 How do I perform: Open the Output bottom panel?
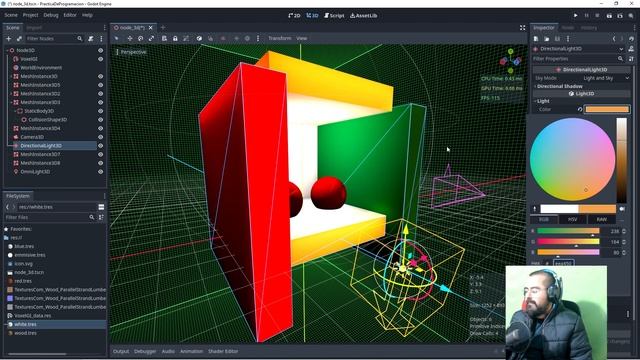tap(121, 351)
